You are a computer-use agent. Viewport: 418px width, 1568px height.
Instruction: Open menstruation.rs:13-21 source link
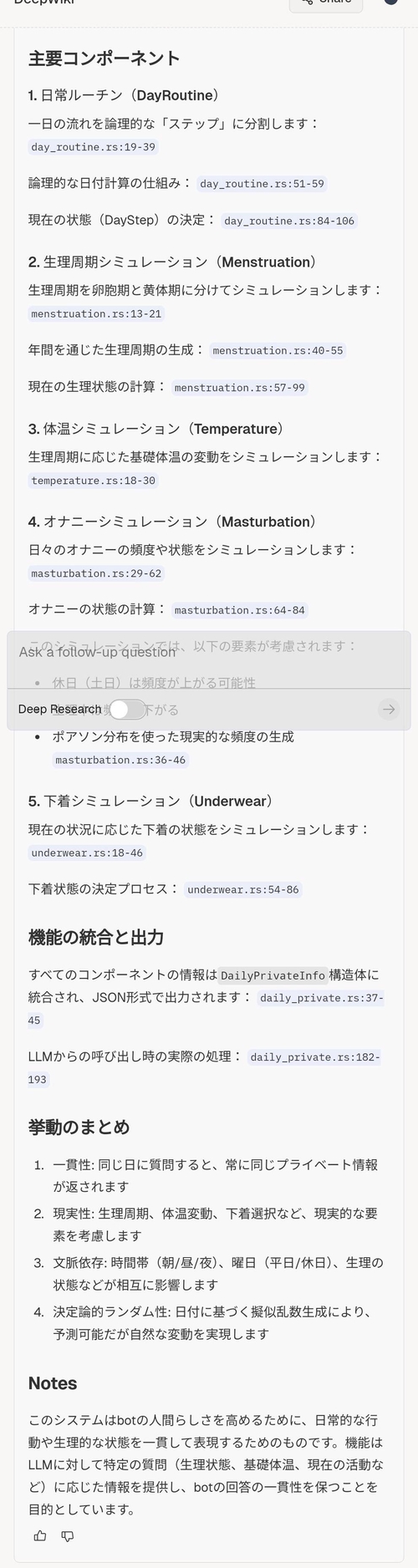(96, 314)
